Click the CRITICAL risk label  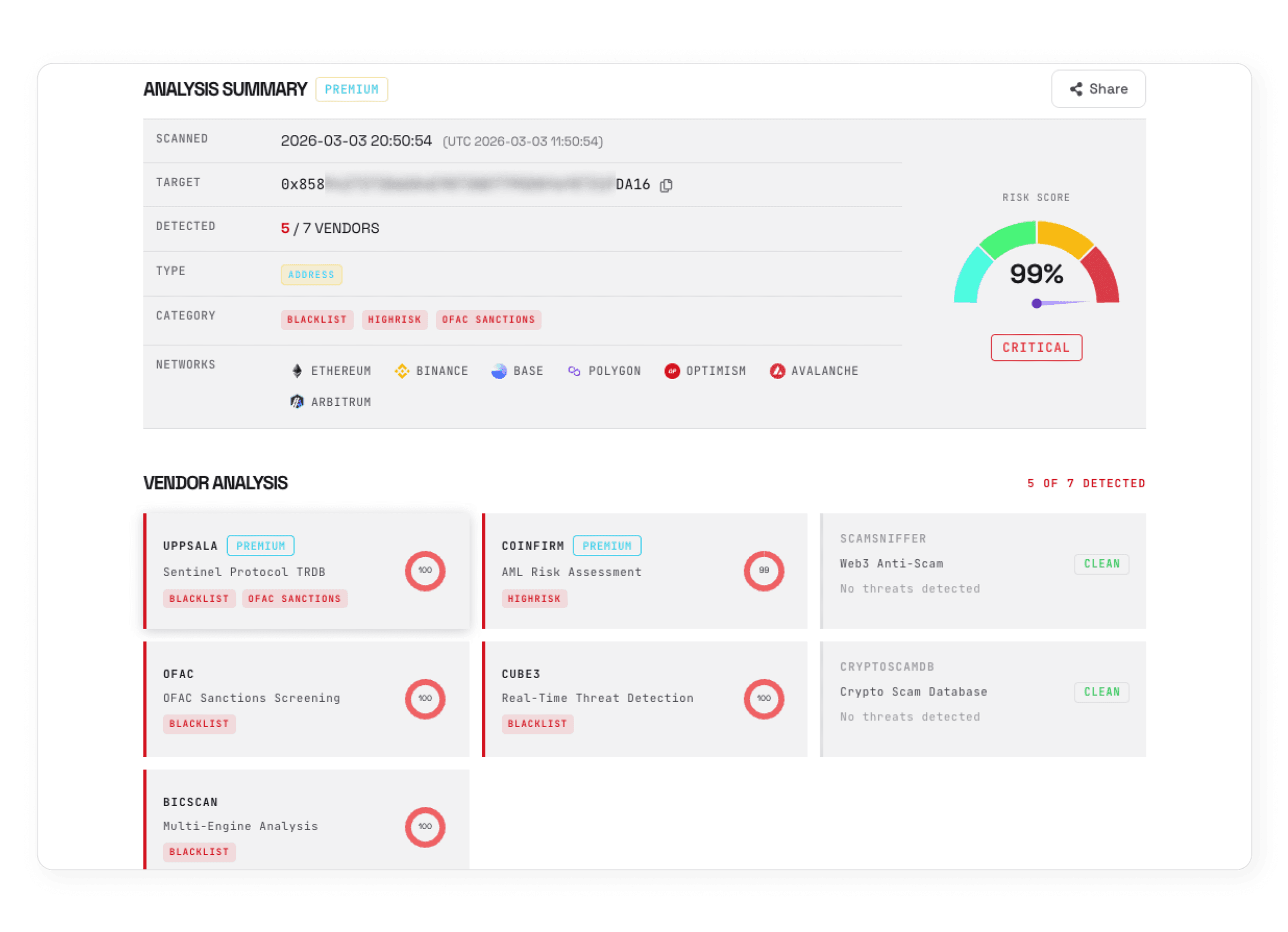pos(1036,348)
